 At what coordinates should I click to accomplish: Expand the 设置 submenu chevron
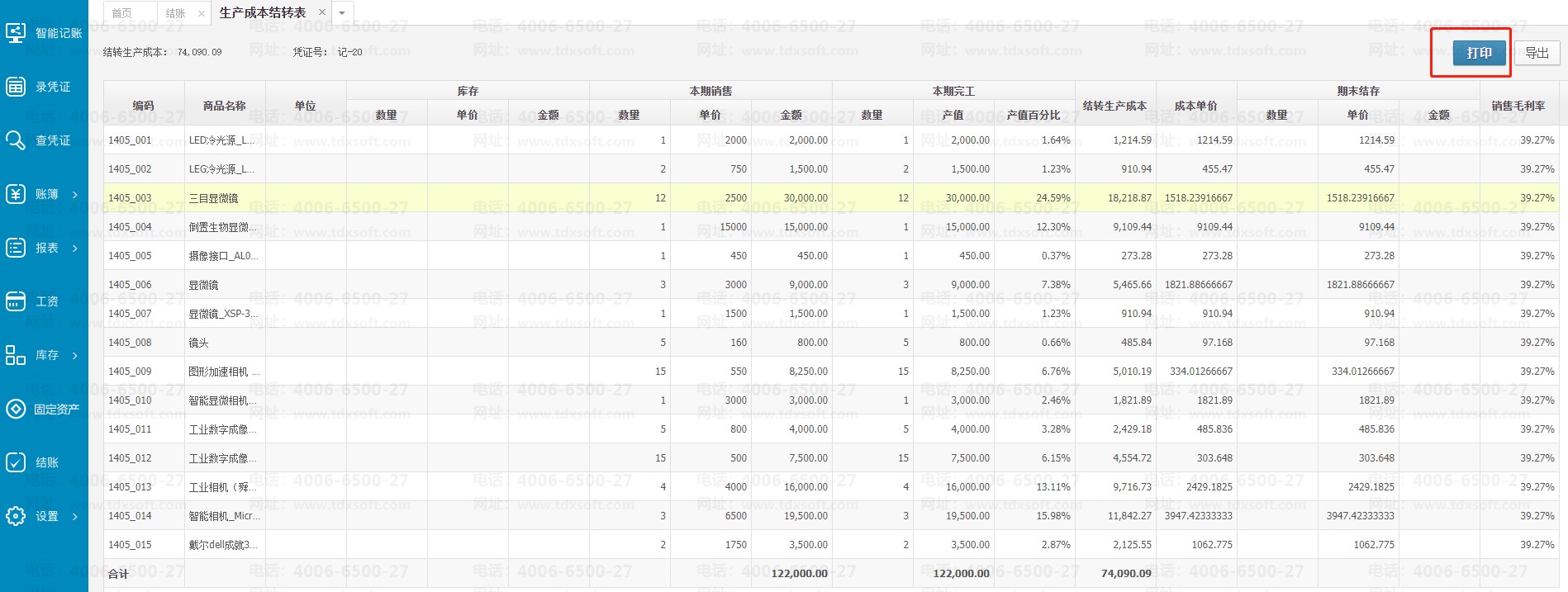point(75,517)
